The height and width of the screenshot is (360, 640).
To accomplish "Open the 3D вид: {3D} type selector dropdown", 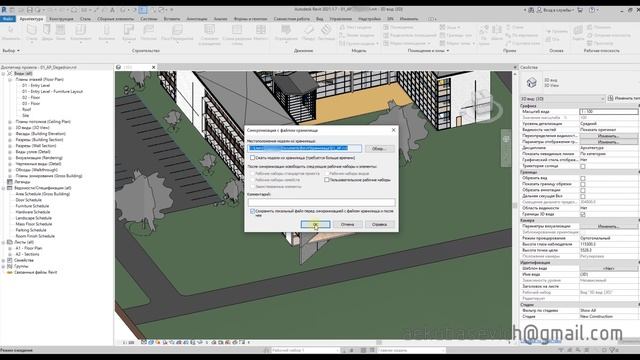I will coord(562,99).
